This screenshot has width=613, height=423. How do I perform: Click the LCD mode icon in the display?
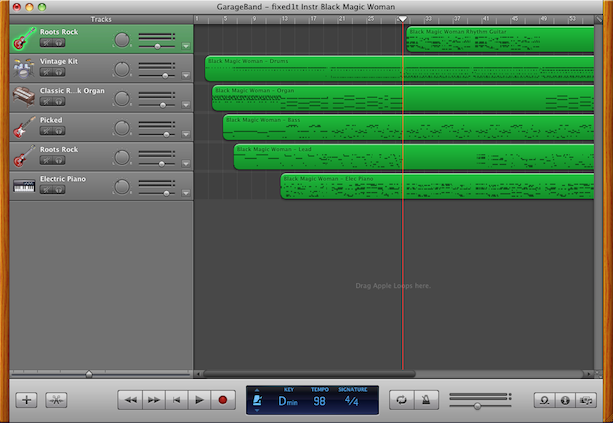point(257,400)
